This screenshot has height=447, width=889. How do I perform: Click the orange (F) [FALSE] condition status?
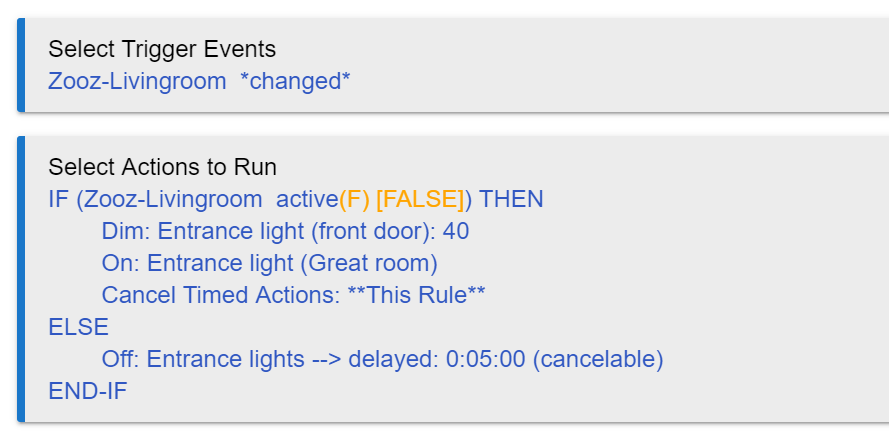(402, 199)
